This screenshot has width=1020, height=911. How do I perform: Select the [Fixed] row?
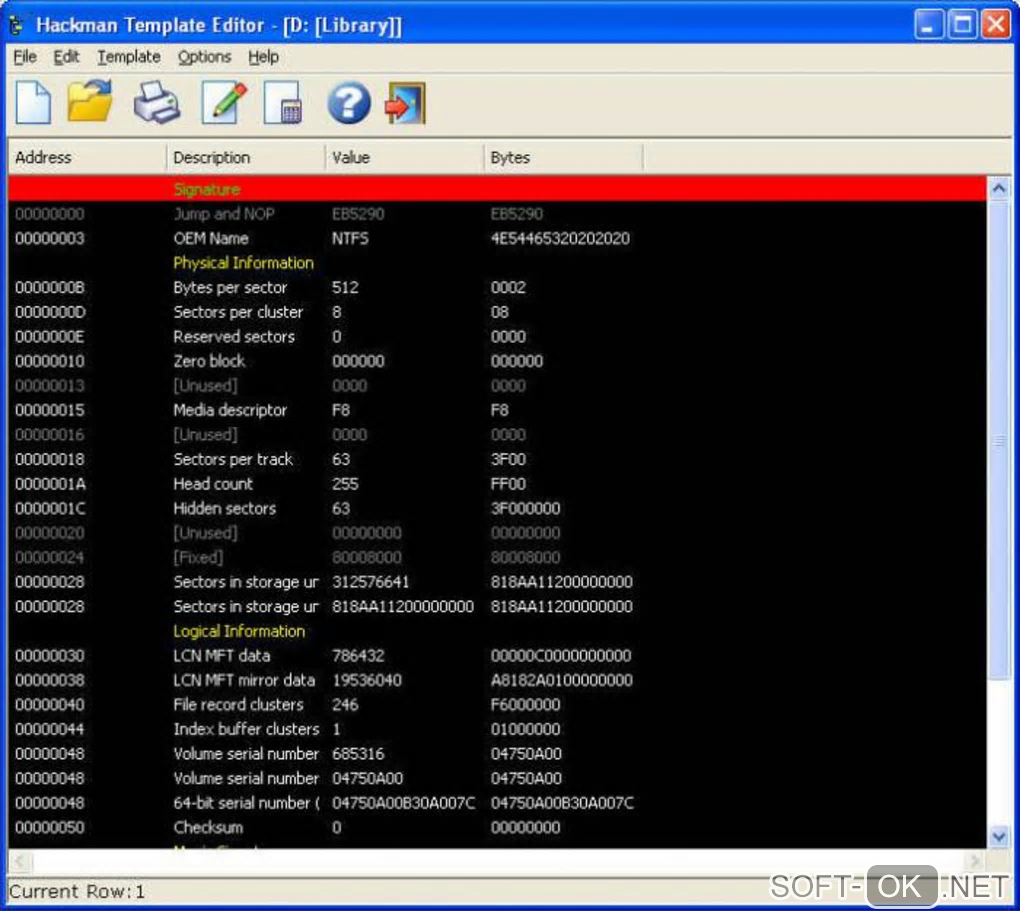(497, 558)
